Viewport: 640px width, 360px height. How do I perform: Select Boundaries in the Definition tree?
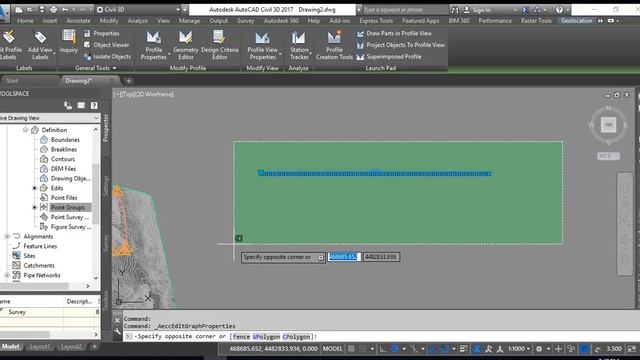tap(65, 140)
